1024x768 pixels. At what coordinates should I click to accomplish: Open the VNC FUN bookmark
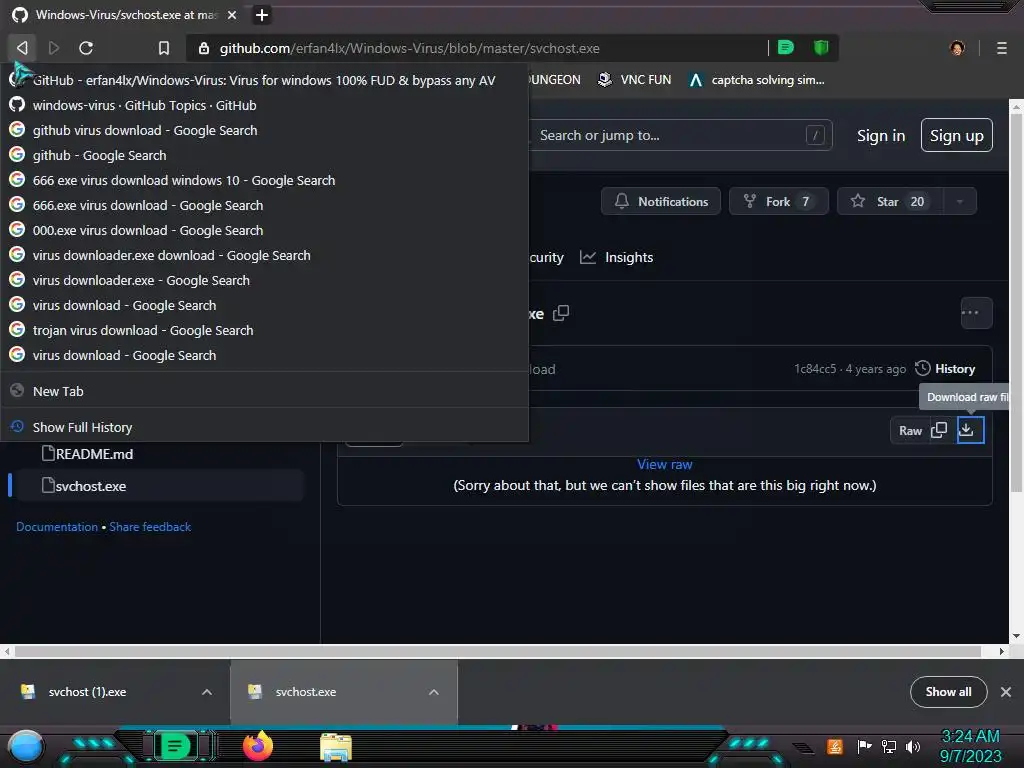point(634,80)
